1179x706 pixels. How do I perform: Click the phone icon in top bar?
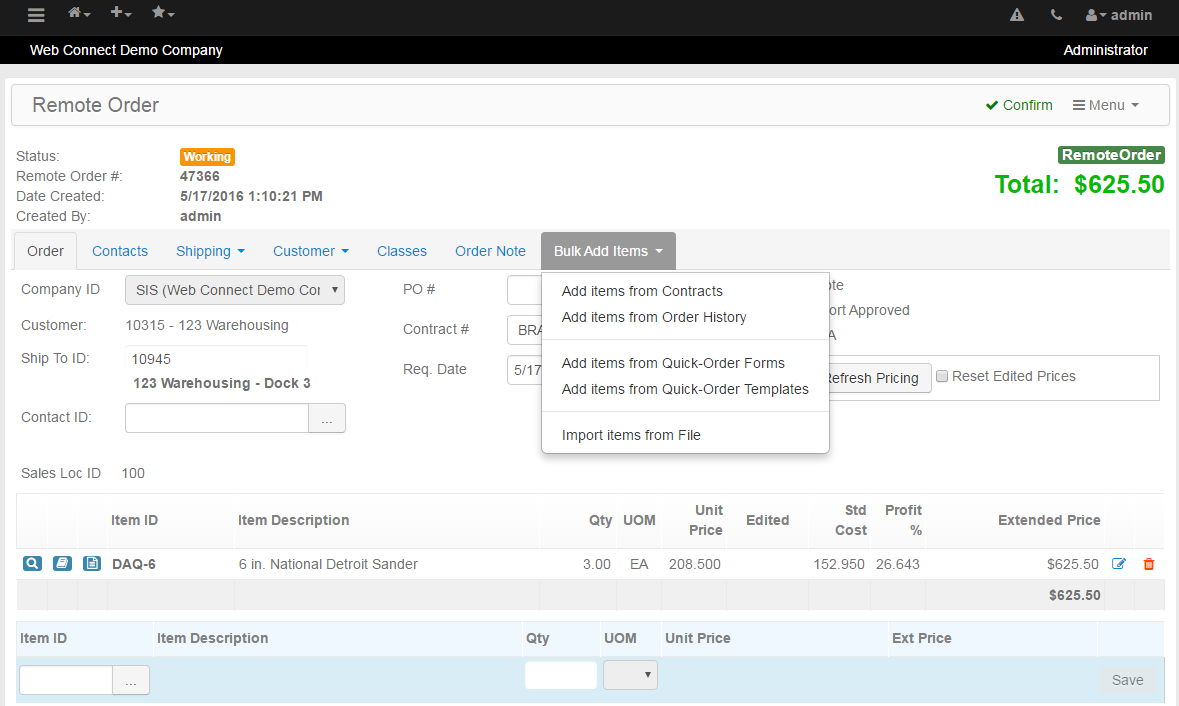pyautogui.click(x=1056, y=15)
